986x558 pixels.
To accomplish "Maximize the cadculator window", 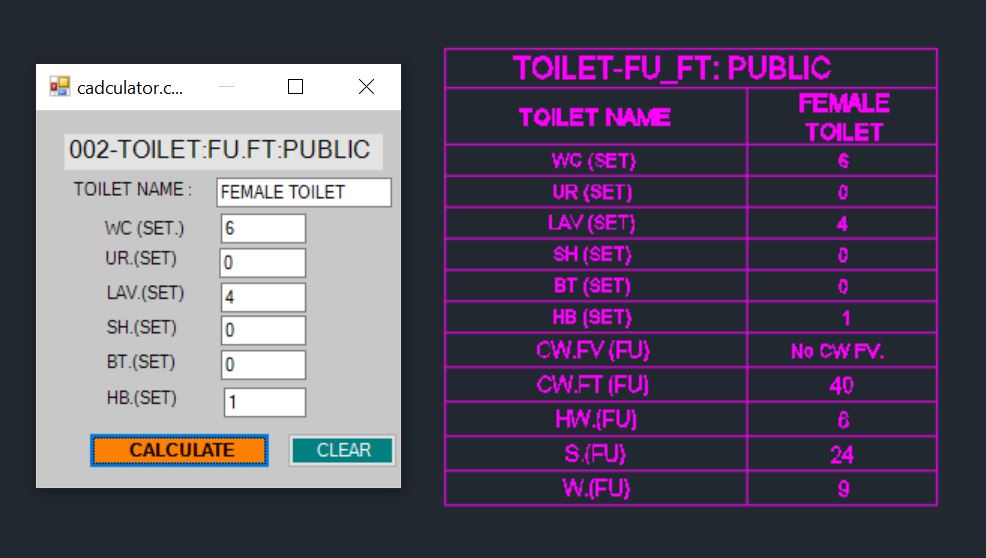I will click(x=295, y=87).
